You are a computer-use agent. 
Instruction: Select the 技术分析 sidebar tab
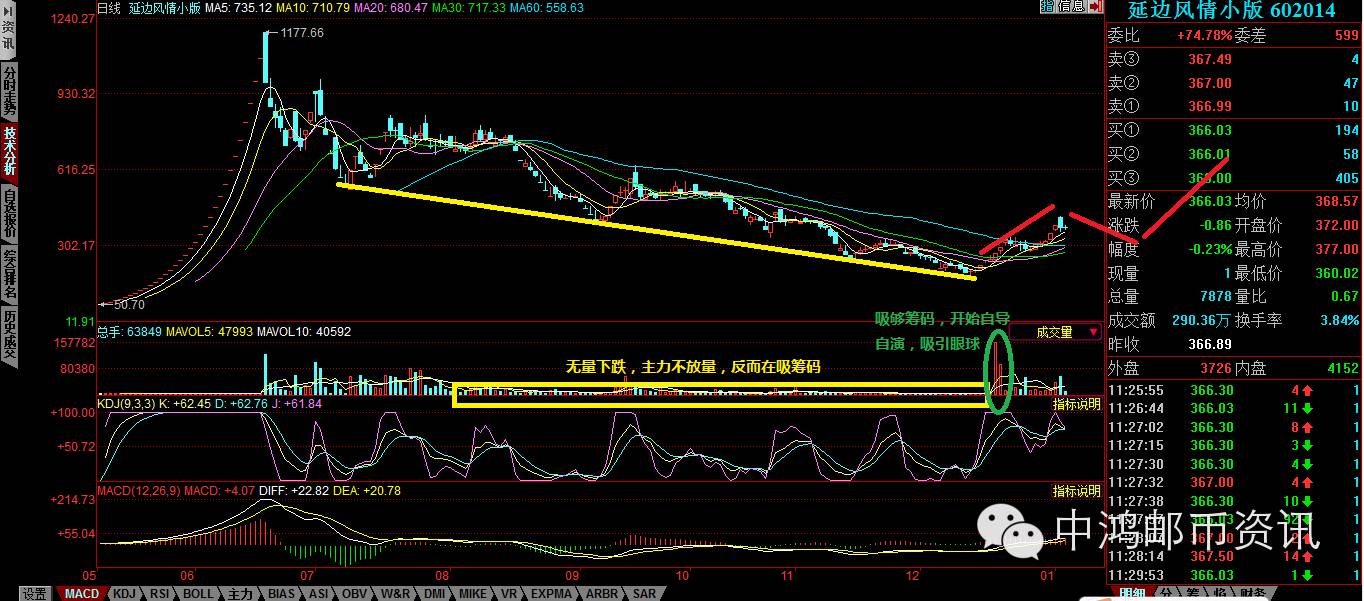(x=9, y=151)
